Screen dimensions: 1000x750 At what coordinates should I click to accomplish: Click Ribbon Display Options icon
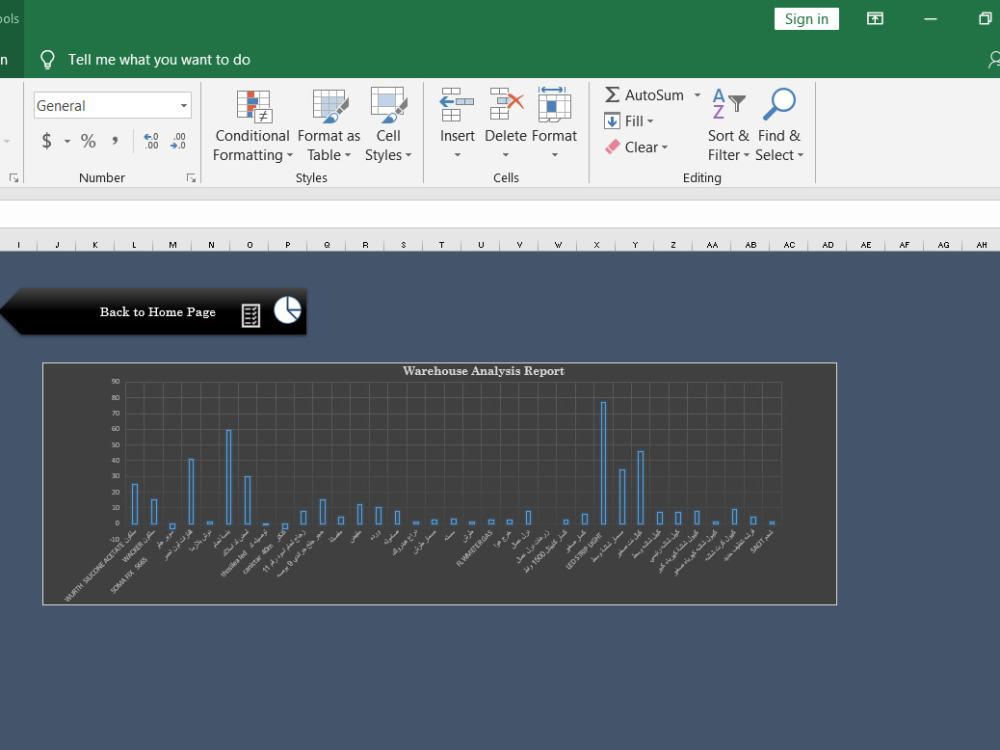click(875, 18)
